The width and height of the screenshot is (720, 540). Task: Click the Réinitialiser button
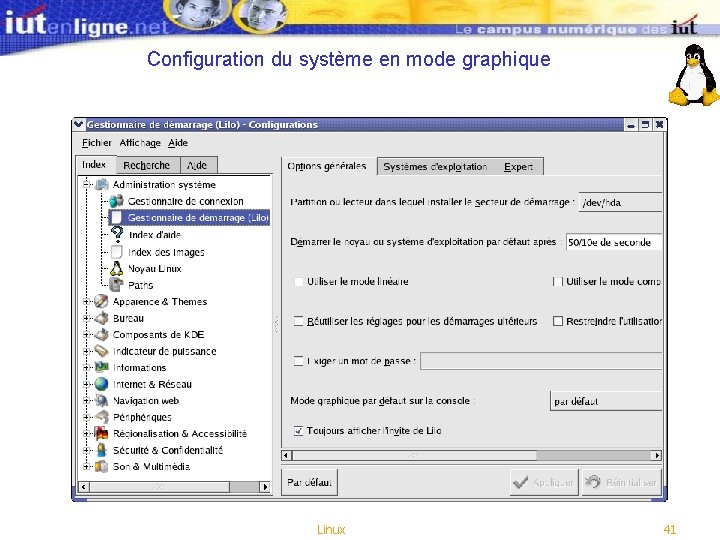click(622, 482)
